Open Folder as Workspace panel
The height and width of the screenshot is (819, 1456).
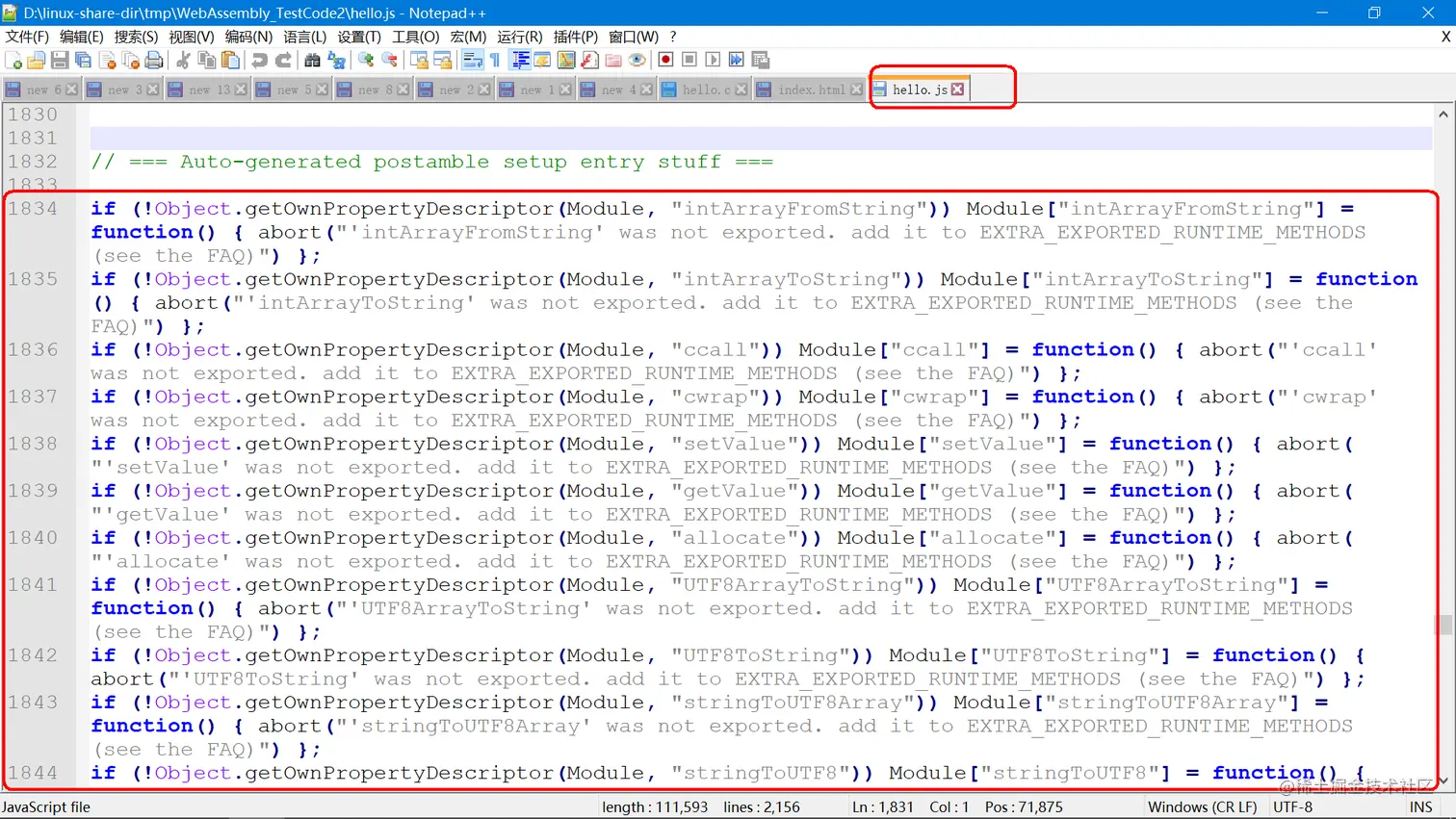coord(613,60)
